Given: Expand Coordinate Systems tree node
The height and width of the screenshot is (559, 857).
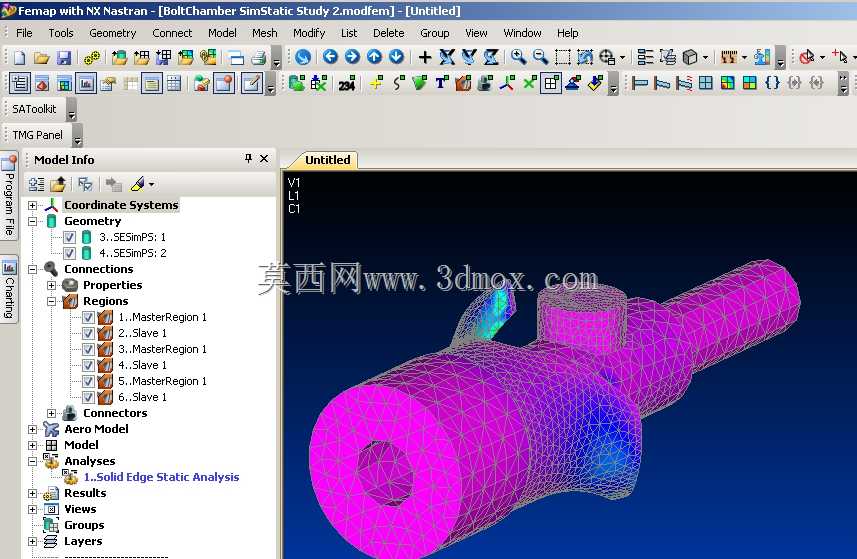Looking at the screenshot, I should click(32, 205).
